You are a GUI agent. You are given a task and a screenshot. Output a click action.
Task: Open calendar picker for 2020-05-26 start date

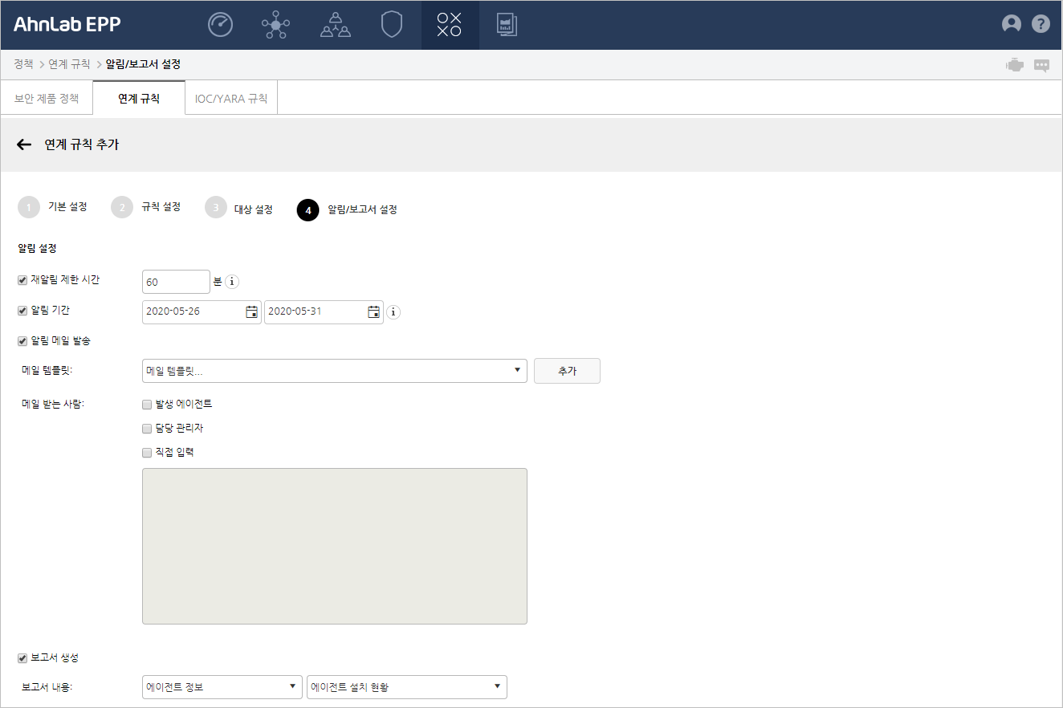(x=252, y=312)
